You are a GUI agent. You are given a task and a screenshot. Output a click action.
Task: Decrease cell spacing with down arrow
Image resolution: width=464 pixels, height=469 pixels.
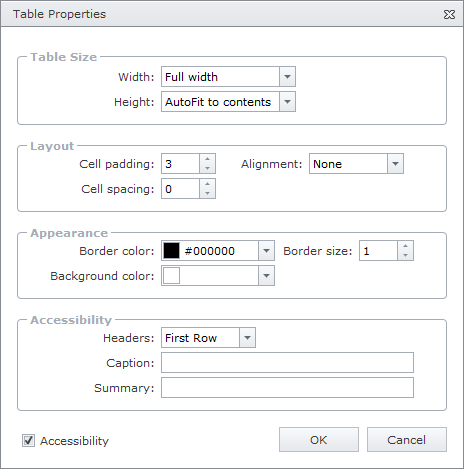coord(207,193)
